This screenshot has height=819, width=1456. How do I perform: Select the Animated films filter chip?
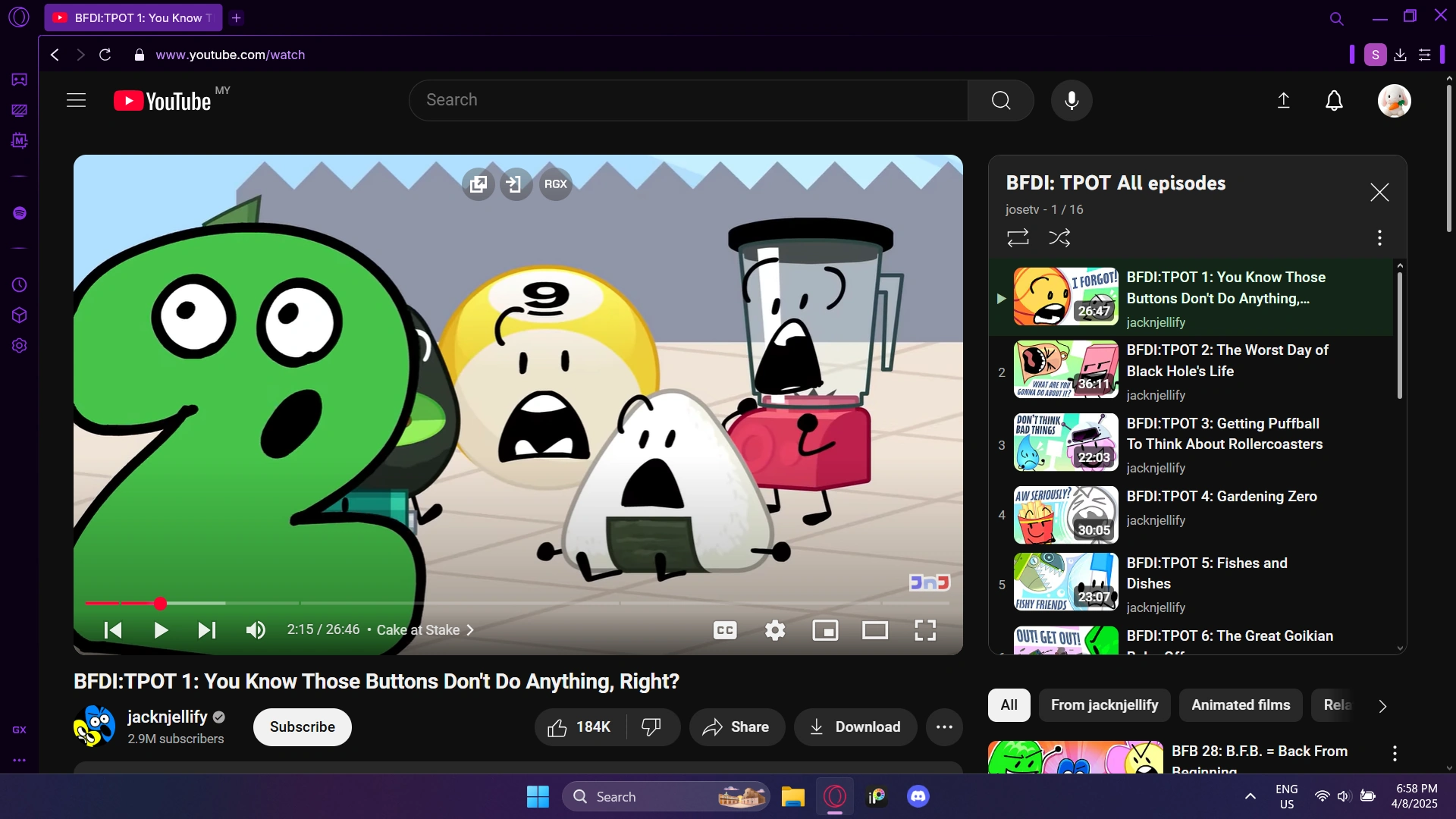(x=1241, y=705)
